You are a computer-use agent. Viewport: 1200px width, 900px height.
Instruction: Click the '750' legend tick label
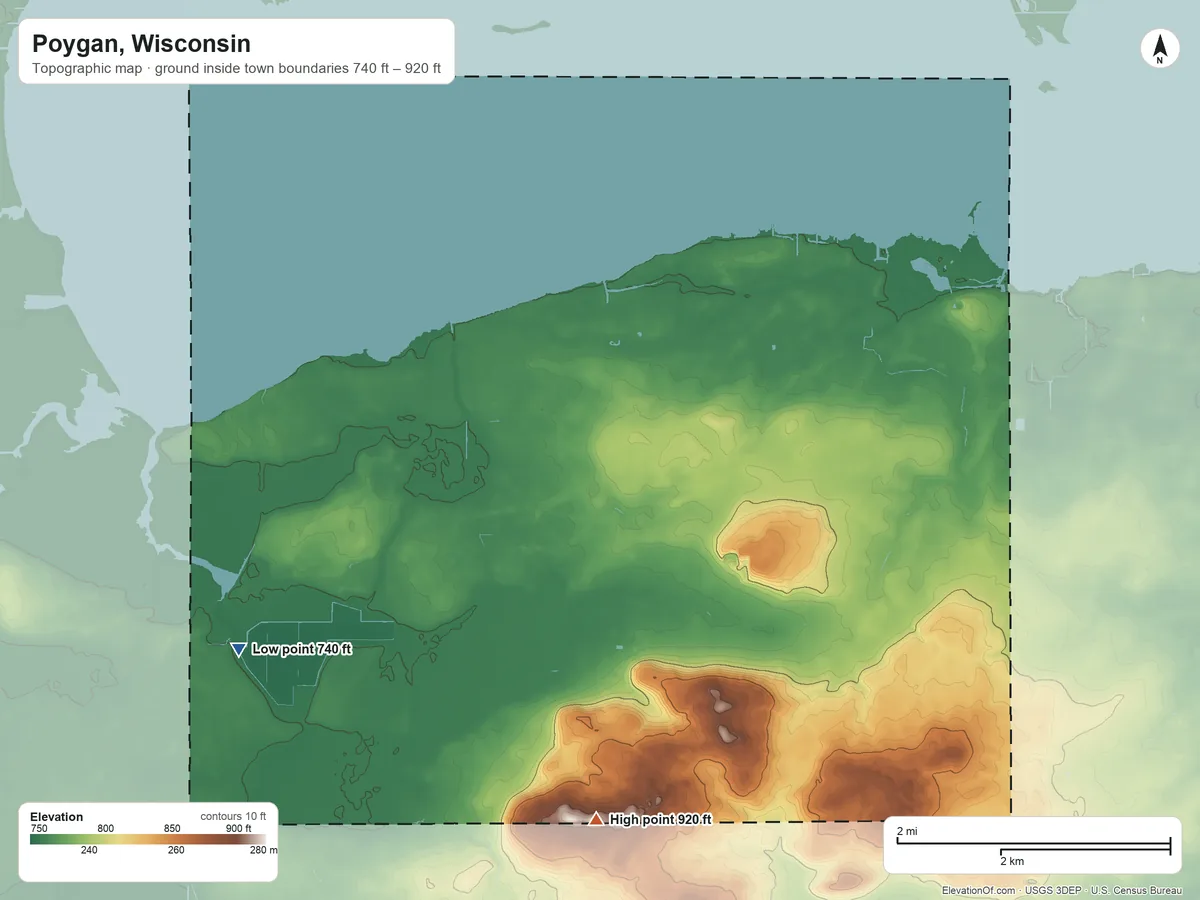40,828
